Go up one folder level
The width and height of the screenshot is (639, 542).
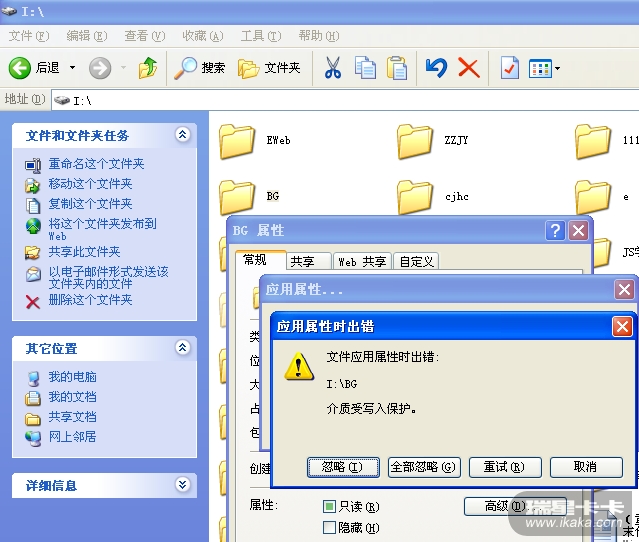pos(148,68)
